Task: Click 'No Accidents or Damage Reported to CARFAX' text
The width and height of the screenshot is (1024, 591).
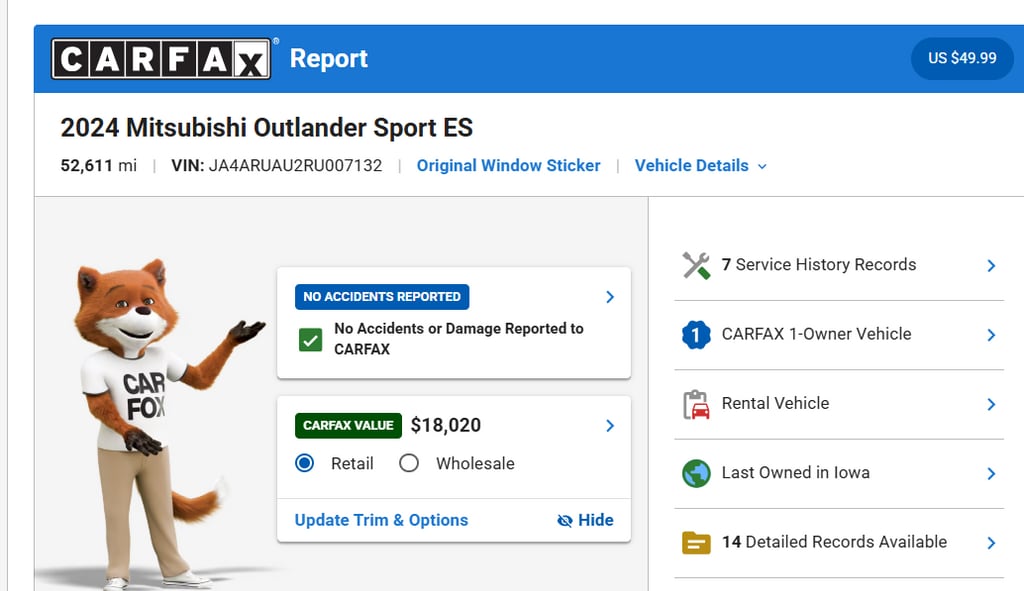Action: tap(458, 339)
